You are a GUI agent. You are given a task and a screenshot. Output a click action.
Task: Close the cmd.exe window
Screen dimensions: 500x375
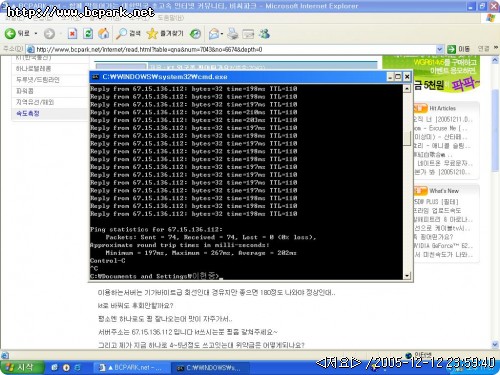[407, 77]
